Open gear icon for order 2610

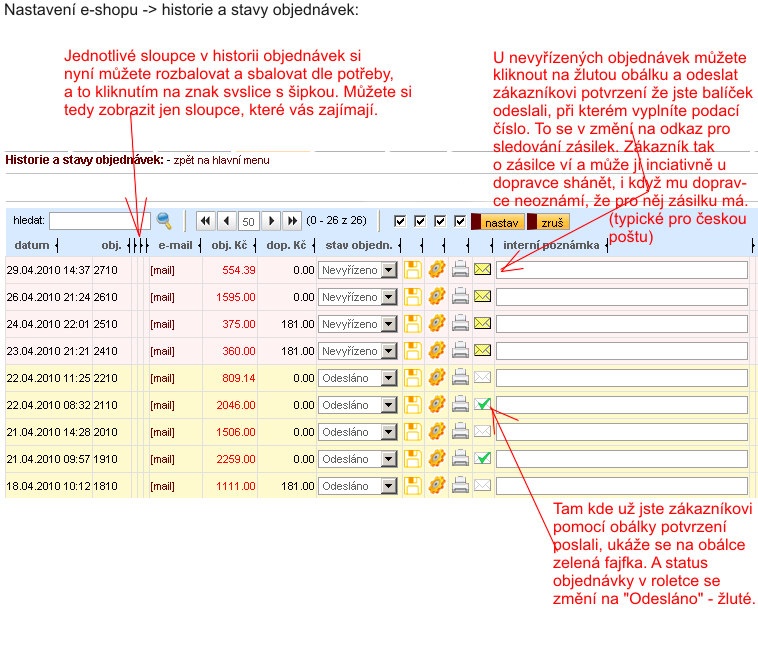(437, 296)
